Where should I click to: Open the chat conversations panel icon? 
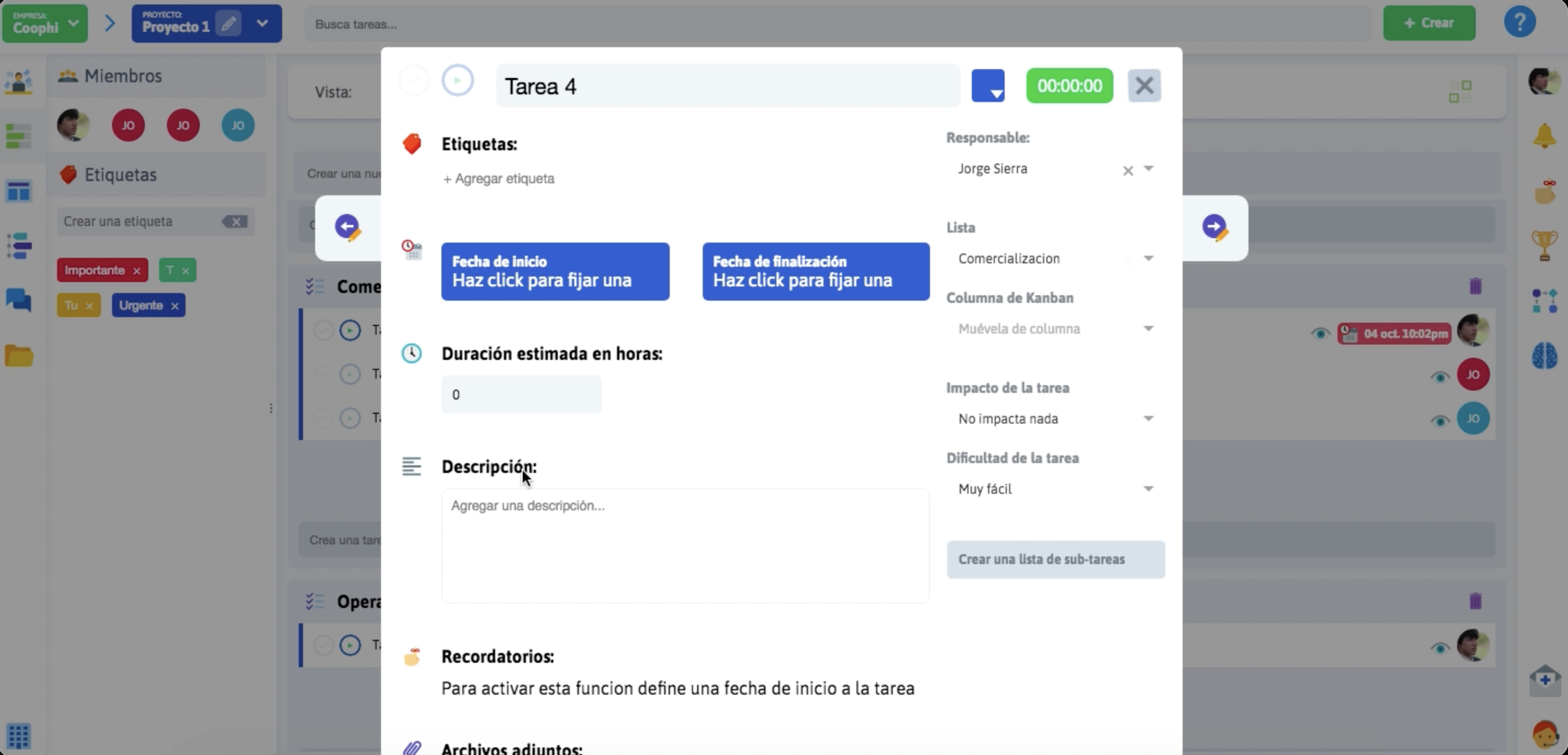18,301
